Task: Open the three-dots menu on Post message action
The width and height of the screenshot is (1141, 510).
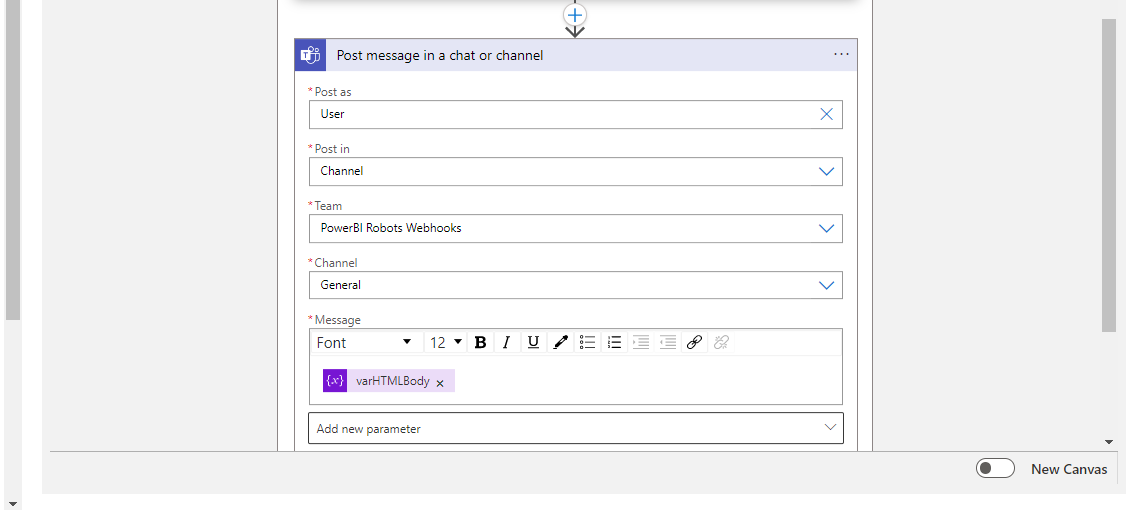Action: (841, 55)
